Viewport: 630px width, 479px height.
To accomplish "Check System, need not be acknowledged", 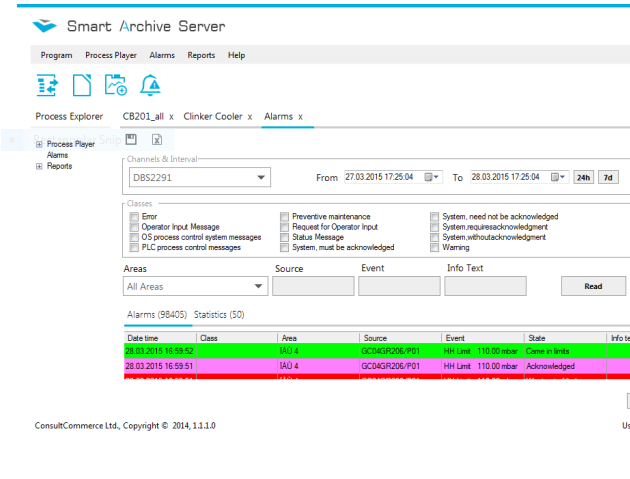I will (434, 217).
